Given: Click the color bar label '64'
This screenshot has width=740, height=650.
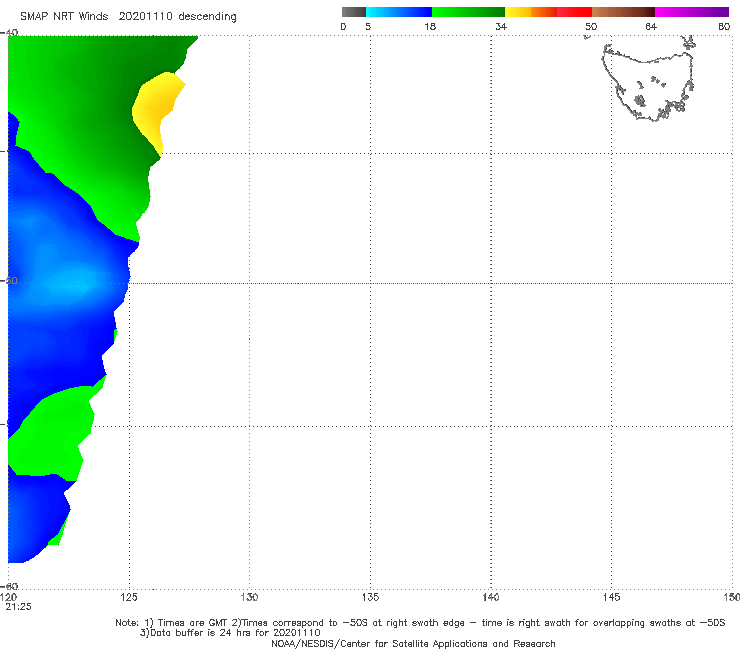Looking at the screenshot, I should pos(651,26).
